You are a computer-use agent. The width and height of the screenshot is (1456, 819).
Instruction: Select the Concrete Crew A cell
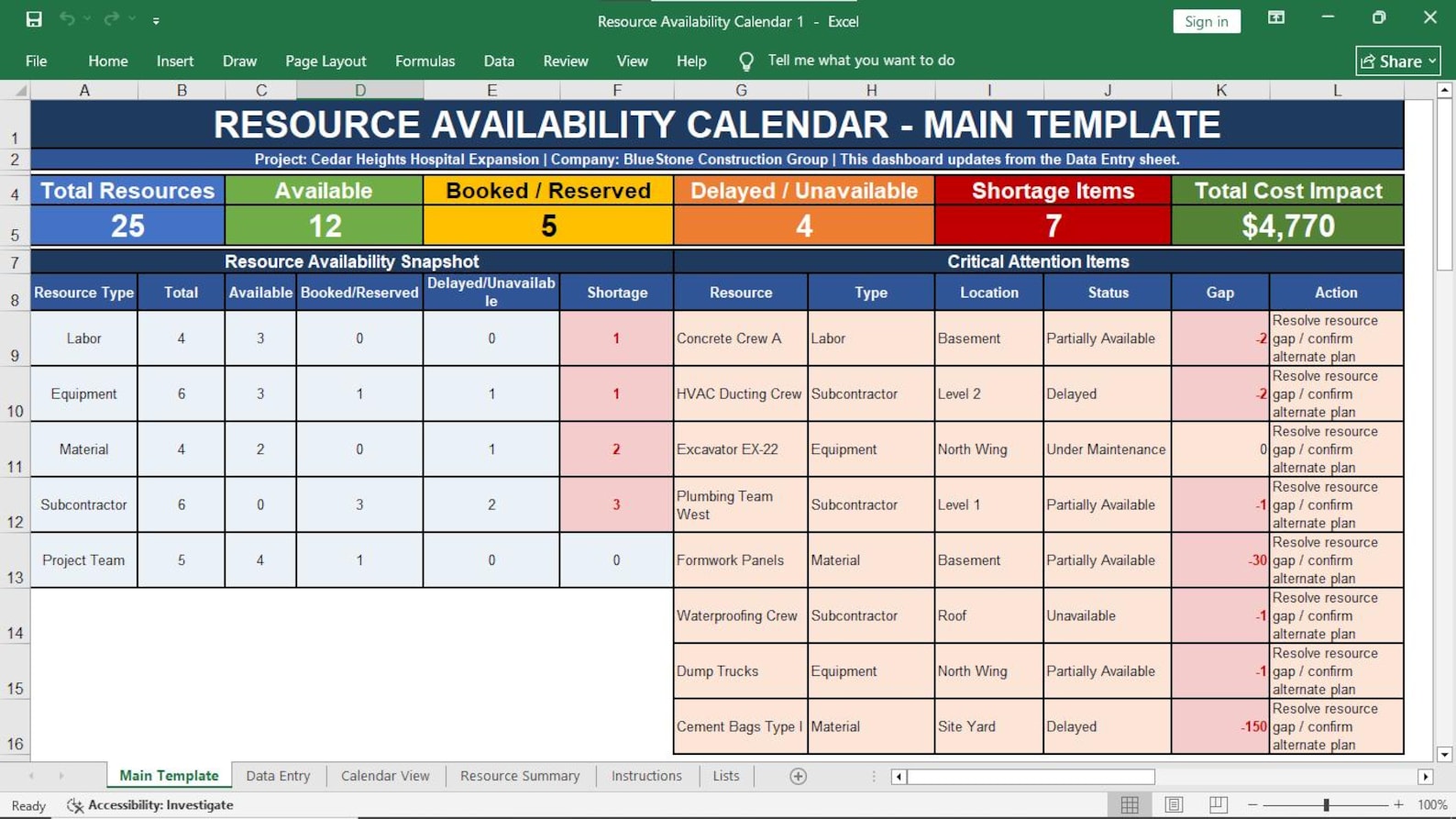[741, 338]
